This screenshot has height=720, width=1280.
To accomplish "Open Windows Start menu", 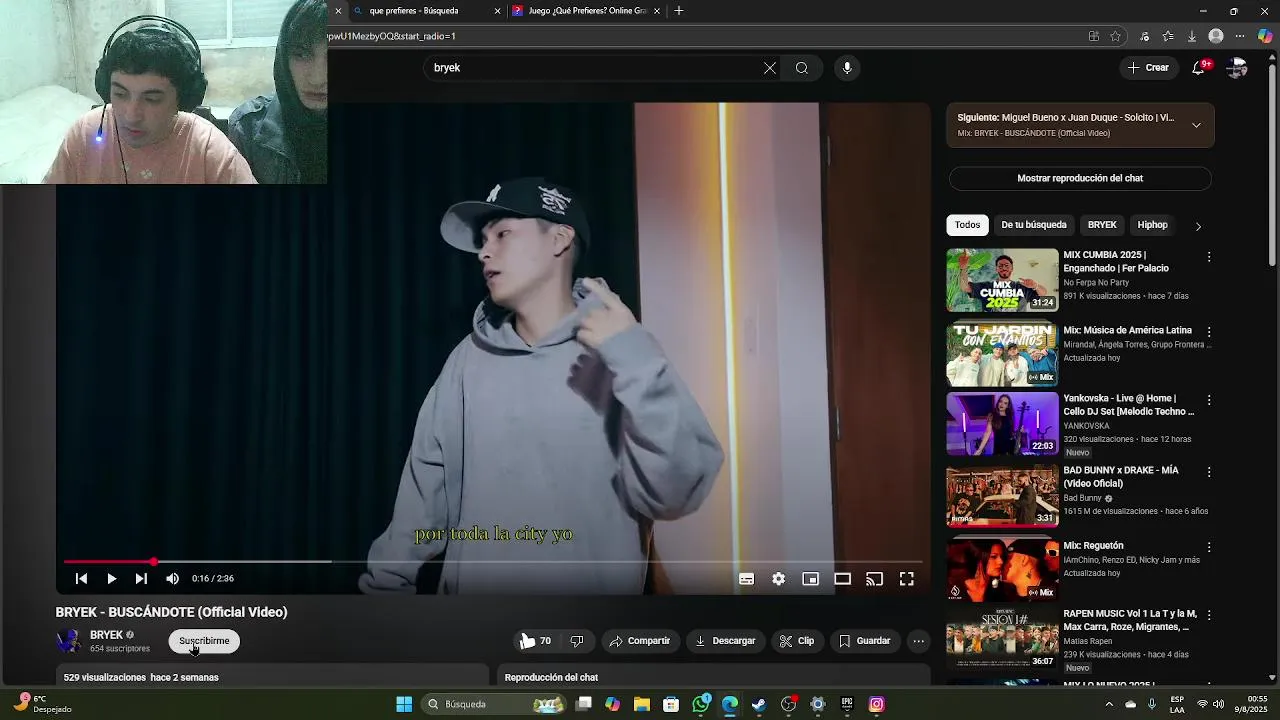I will pos(404,704).
